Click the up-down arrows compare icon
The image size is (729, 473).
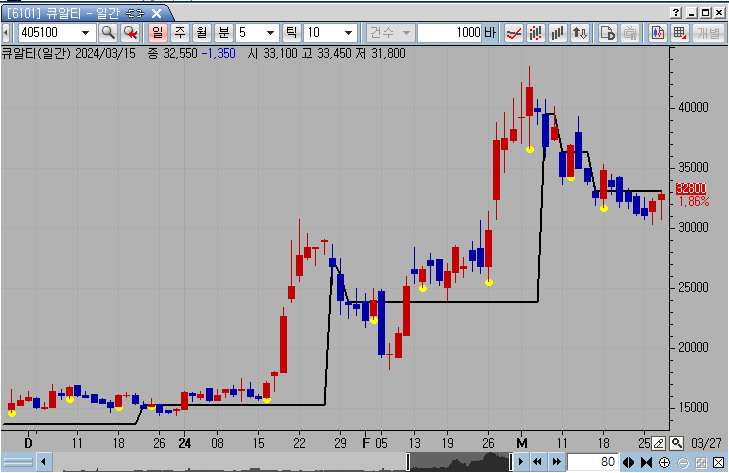(x=580, y=33)
